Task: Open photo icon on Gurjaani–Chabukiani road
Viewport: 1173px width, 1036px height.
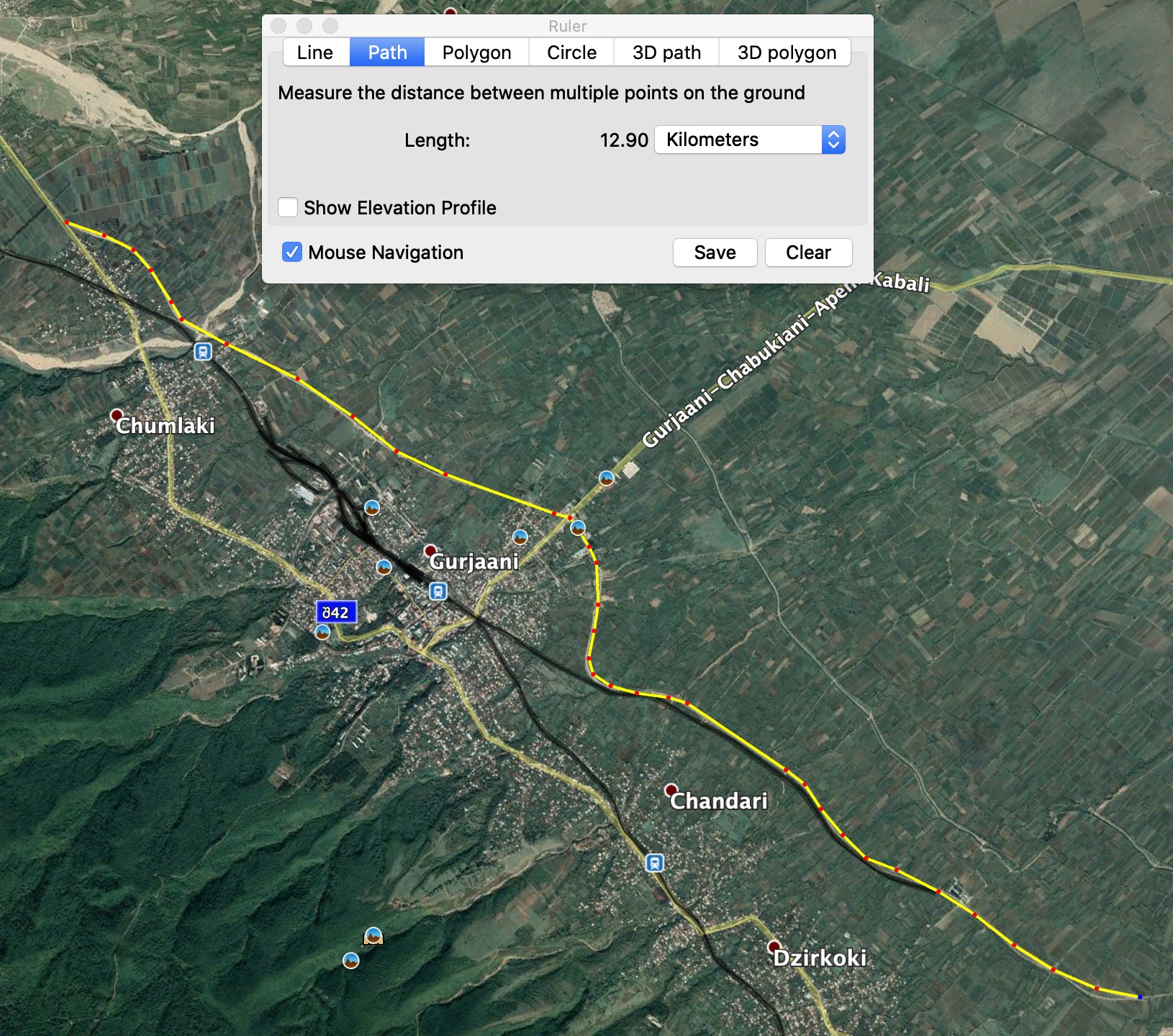Action: (x=607, y=478)
